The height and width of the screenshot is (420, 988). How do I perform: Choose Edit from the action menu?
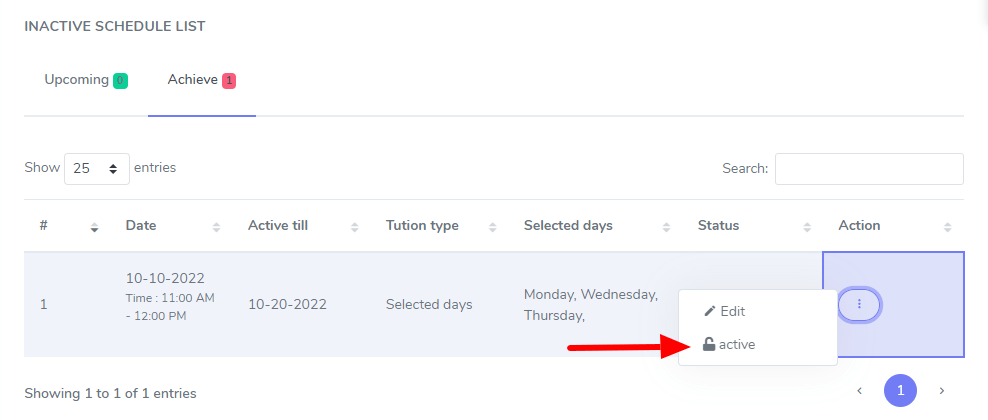pos(732,311)
